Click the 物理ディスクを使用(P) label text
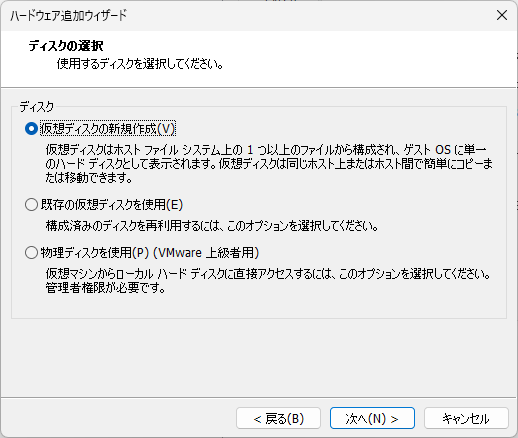This screenshot has width=518, height=438. [95, 252]
